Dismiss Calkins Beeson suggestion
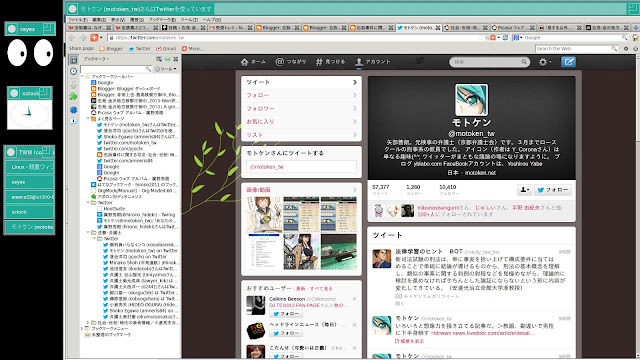Viewport: 640px width, 360px height. (x=354, y=299)
